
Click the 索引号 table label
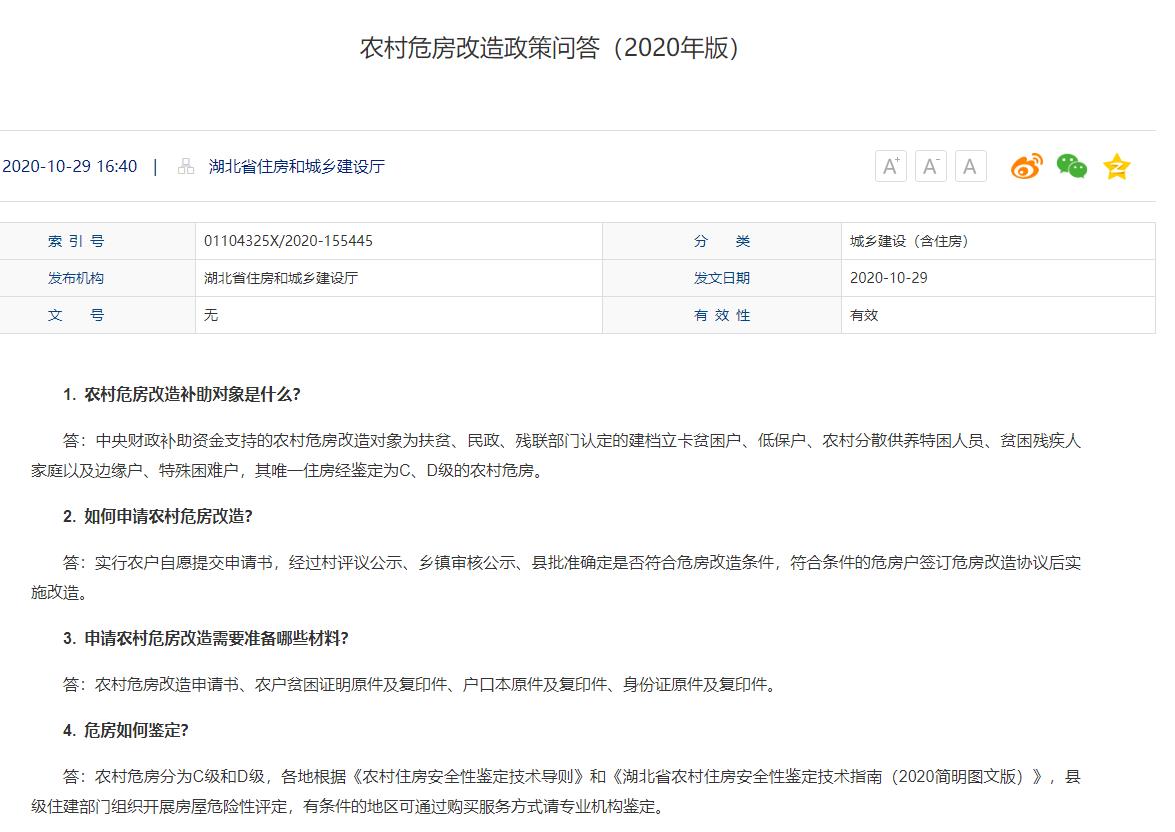coord(76,241)
